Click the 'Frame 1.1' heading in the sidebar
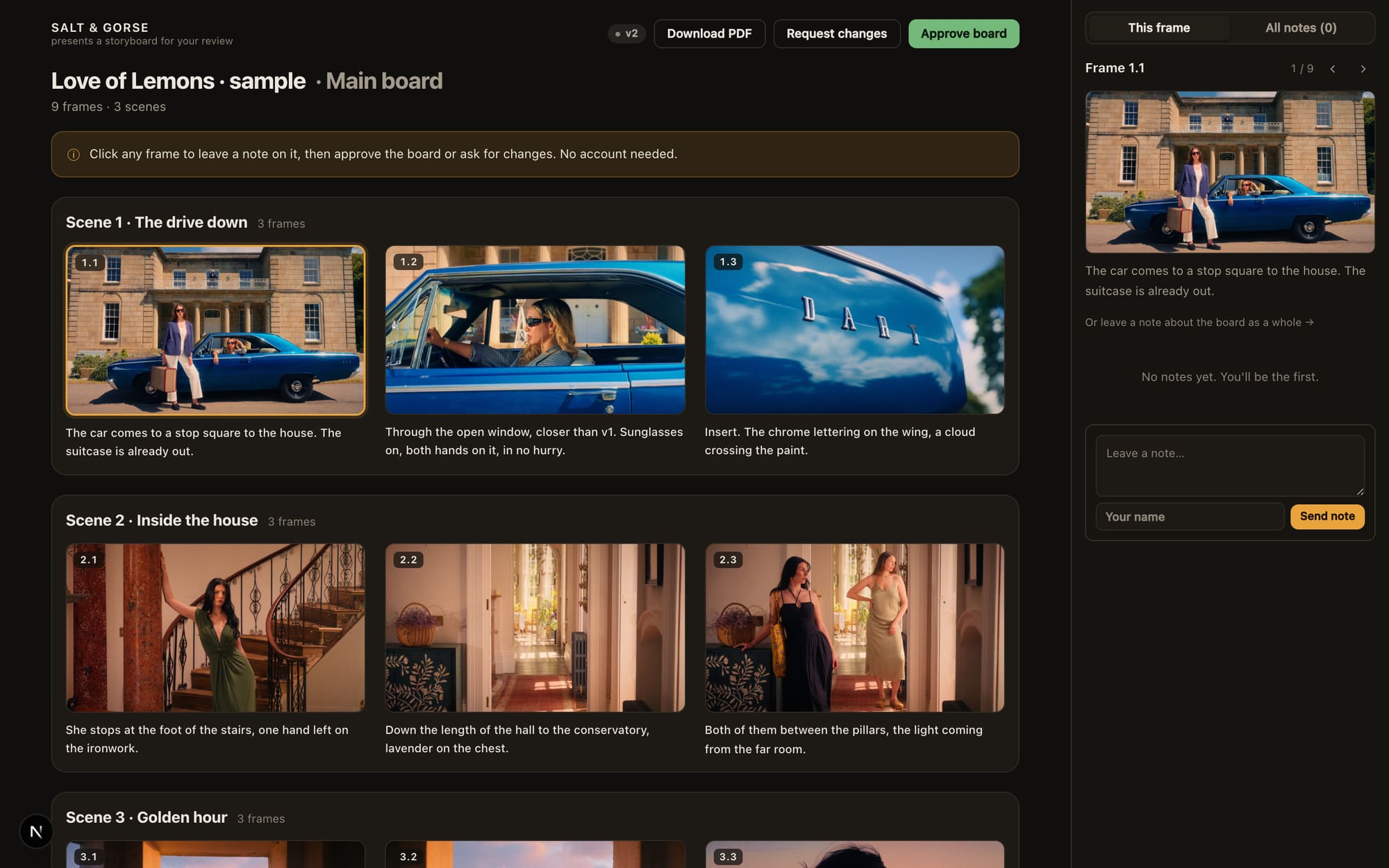 [x=1115, y=68]
